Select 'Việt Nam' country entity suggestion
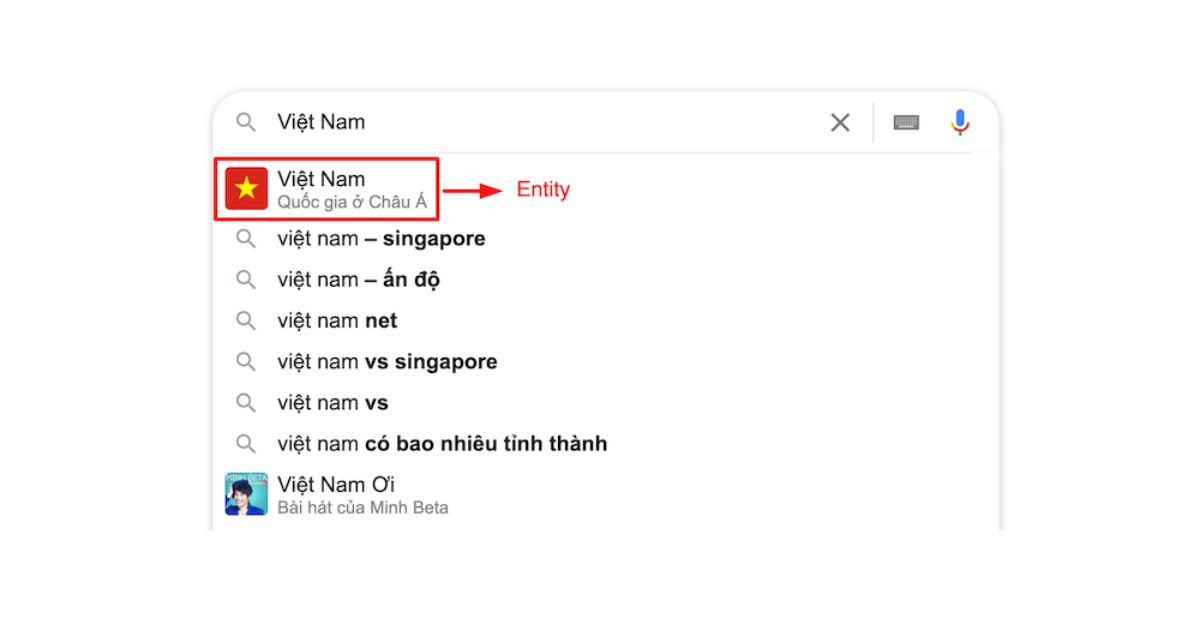The height and width of the screenshot is (625, 1200). coord(322,179)
